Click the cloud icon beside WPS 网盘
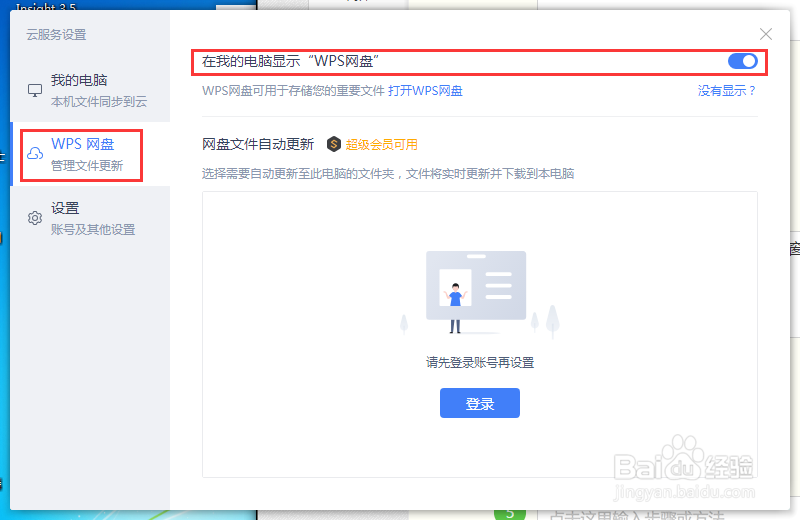Screen dimensions: 800x520 (x=35, y=153)
